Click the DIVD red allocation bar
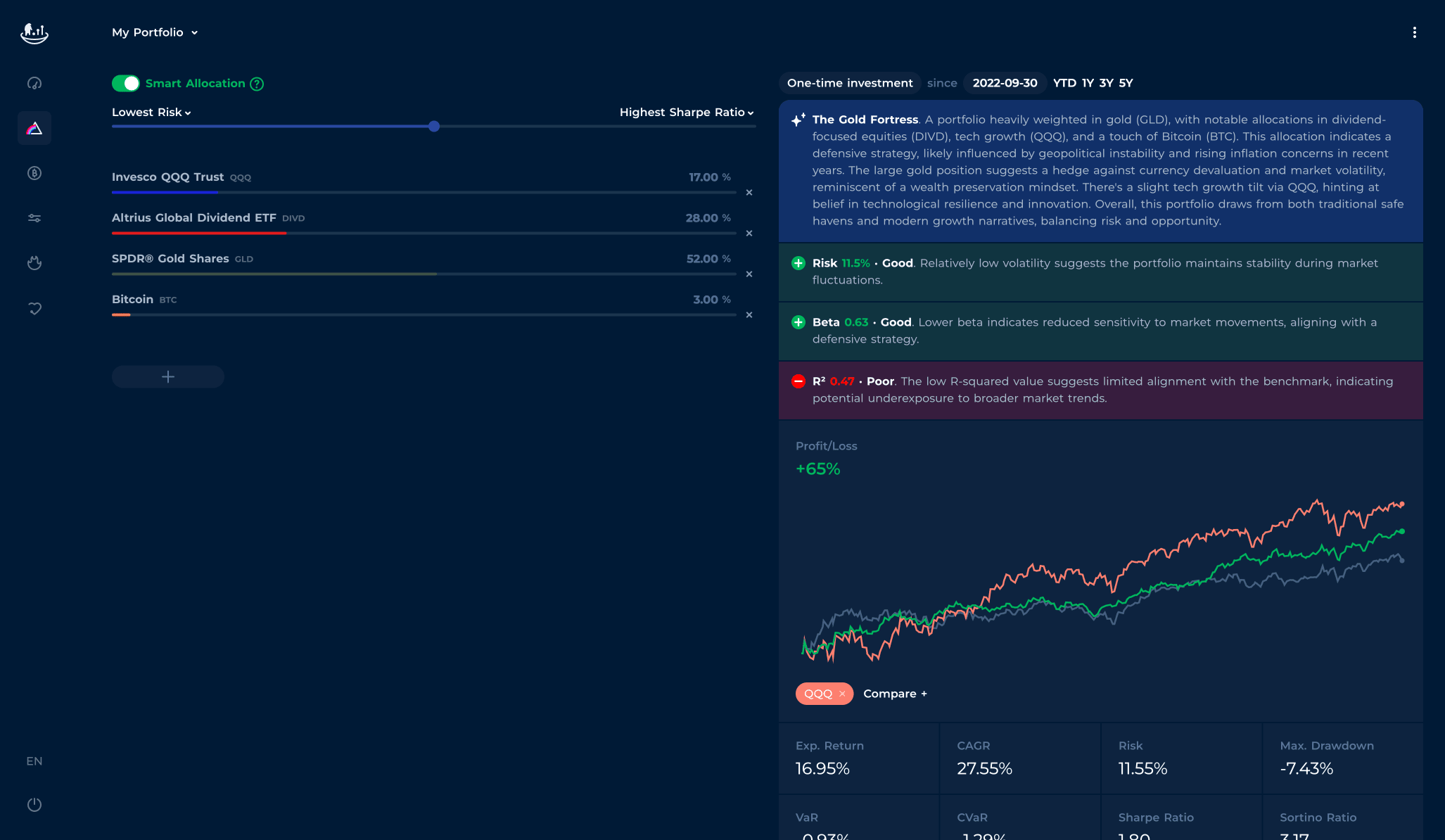The width and height of the screenshot is (1445, 840). click(x=199, y=233)
